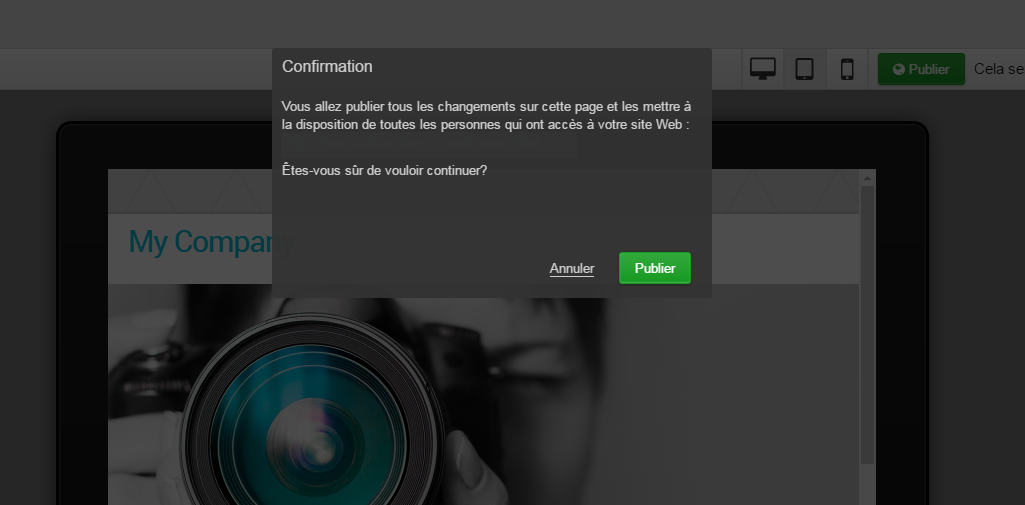The width and height of the screenshot is (1025, 505).
Task: Click the triangle-patterned header strip in preview
Action: (190, 192)
